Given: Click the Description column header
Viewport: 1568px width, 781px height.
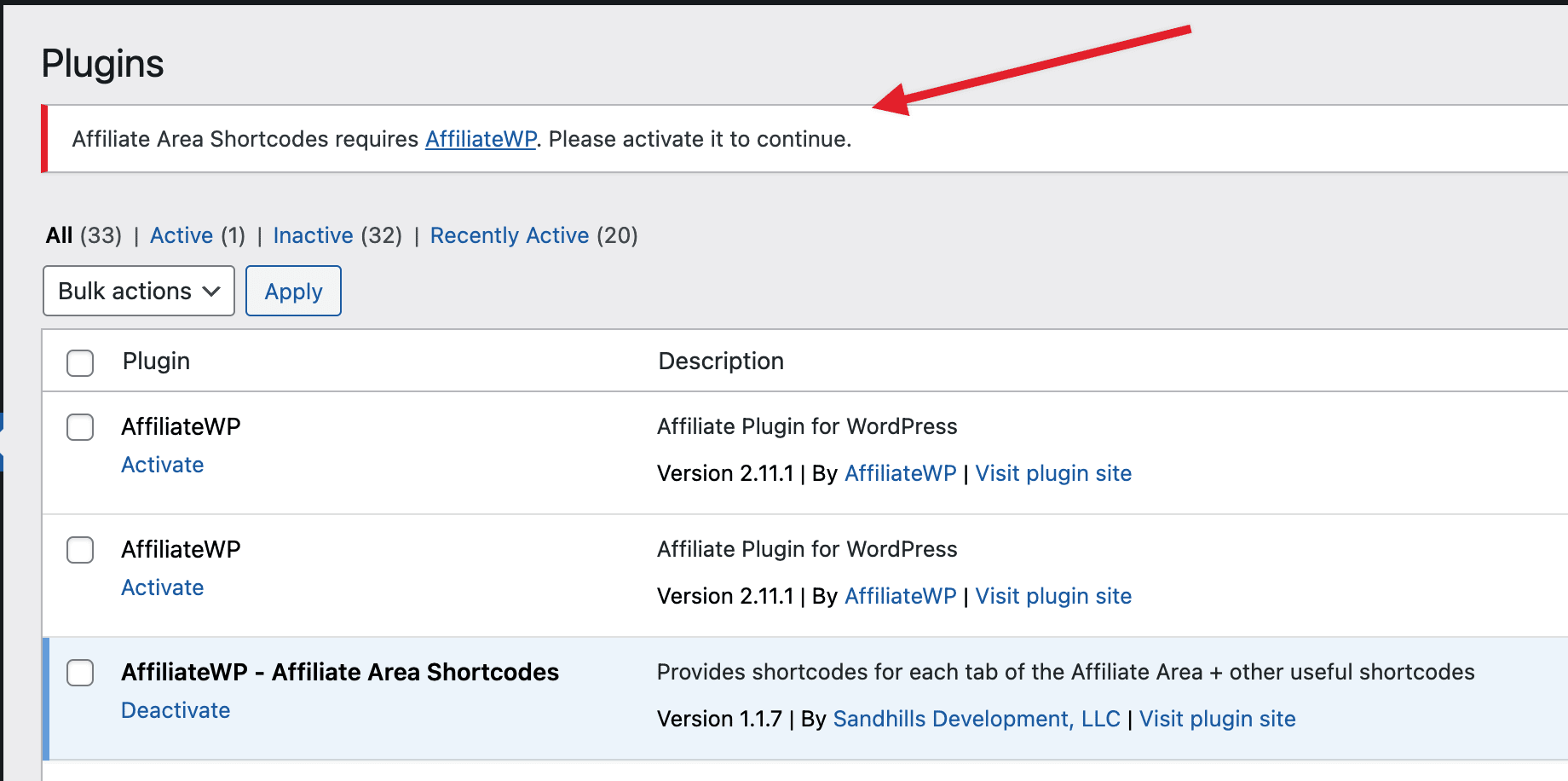Looking at the screenshot, I should pyautogui.click(x=721, y=361).
